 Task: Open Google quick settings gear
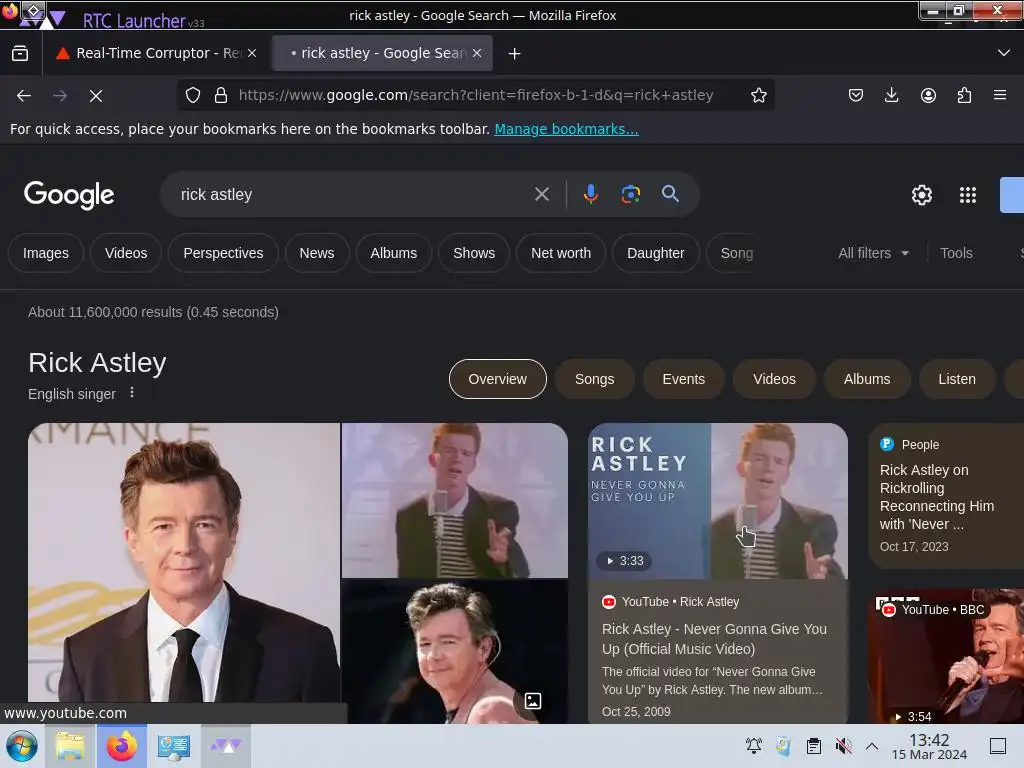click(x=921, y=195)
